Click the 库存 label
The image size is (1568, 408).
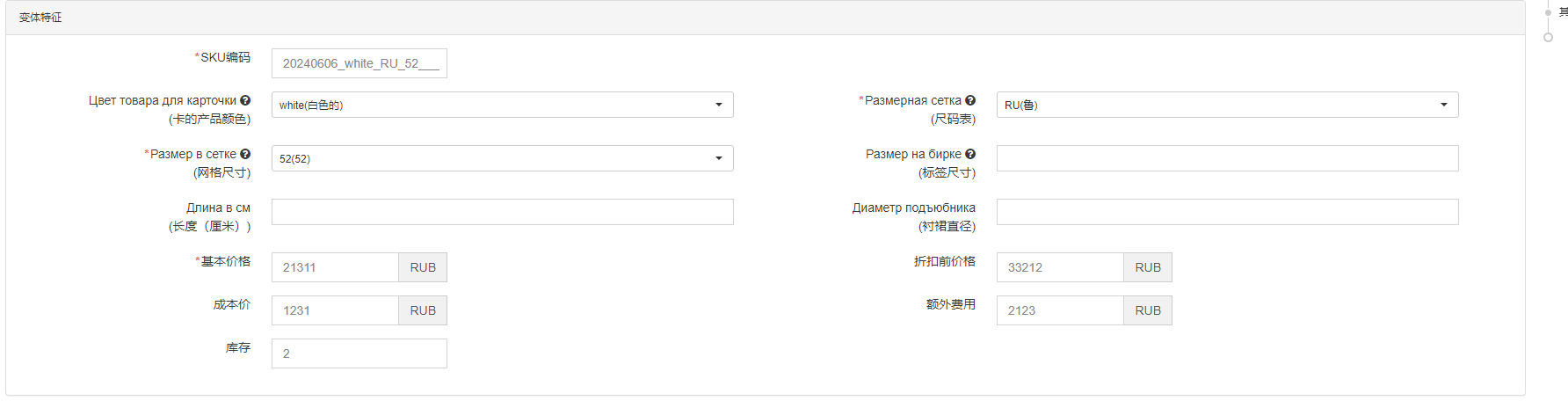[238, 347]
